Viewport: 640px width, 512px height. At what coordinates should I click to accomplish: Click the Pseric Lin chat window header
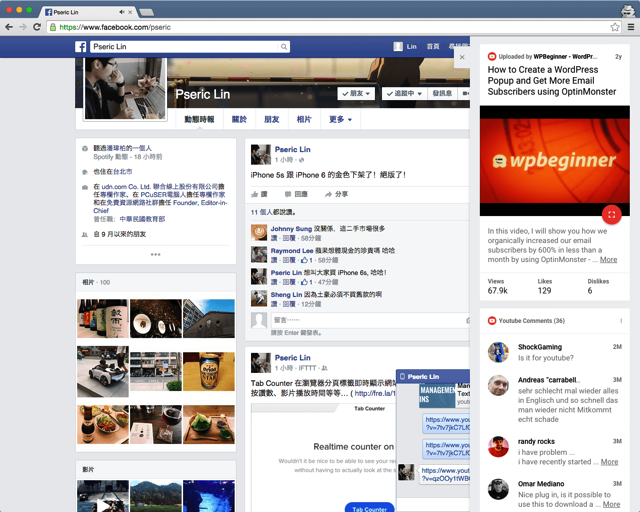pyautogui.click(x=433, y=376)
